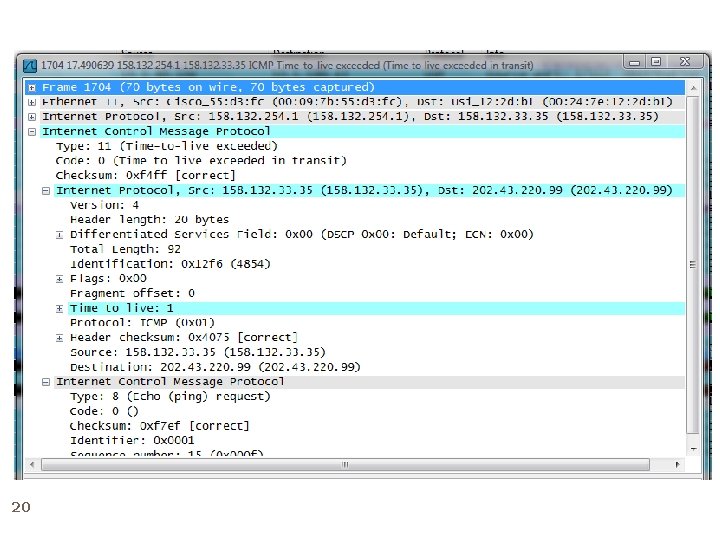Image resolution: width=720 pixels, height=540 pixels.
Task: Select 'Identifier: 0x0001' row
Action: 132,440
